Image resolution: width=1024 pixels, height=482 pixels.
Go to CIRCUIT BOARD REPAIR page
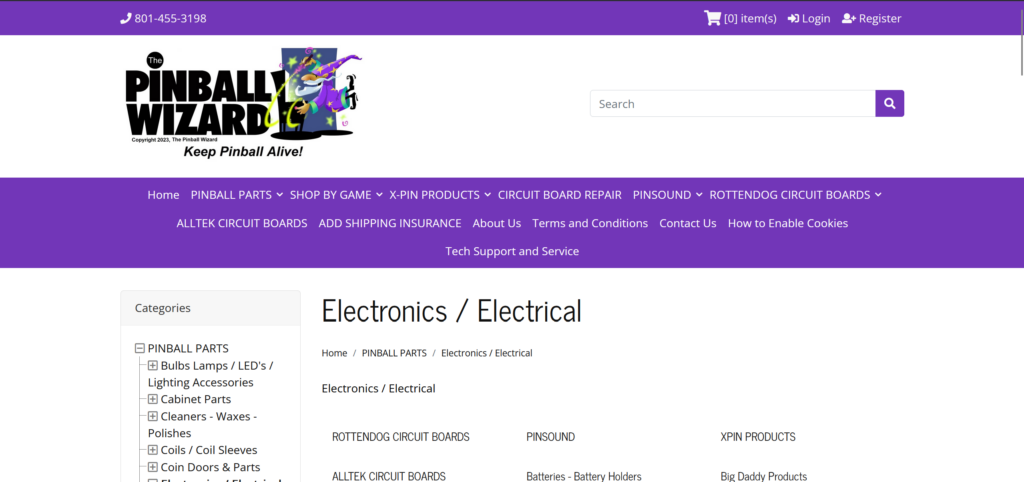tap(559, 195)
